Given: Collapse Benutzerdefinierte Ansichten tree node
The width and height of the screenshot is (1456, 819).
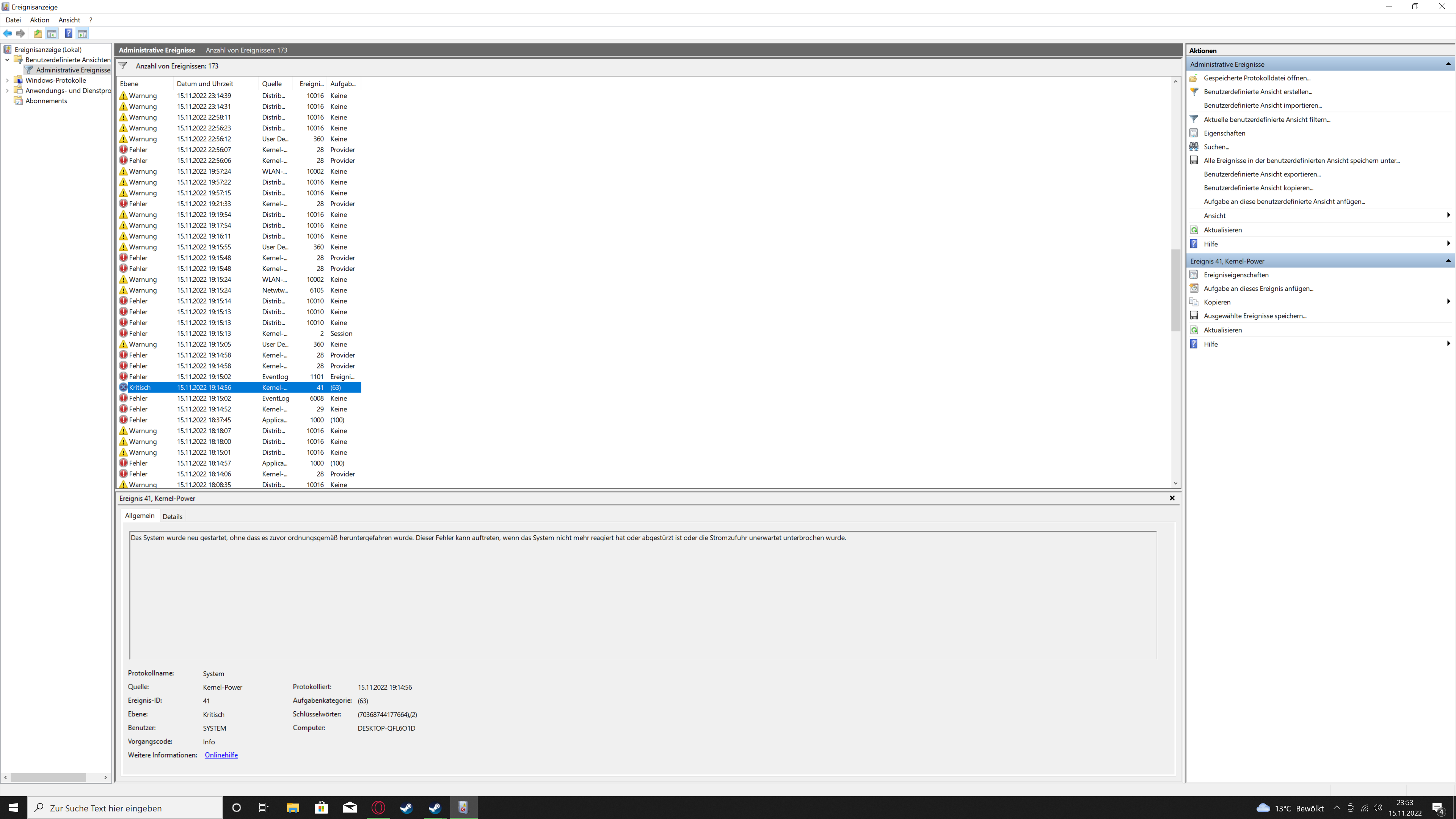Looking at the screenshot, I should tap(7, 60).
